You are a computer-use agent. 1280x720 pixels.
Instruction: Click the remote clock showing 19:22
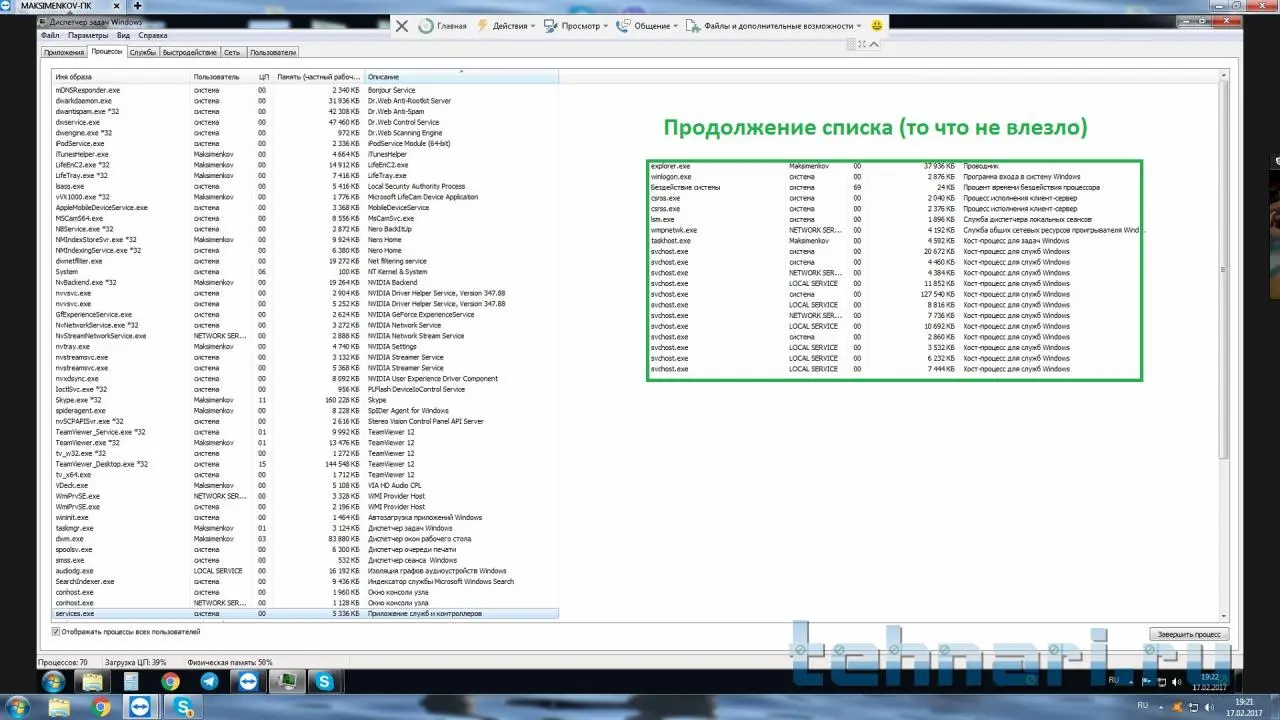pos(1210,682)
